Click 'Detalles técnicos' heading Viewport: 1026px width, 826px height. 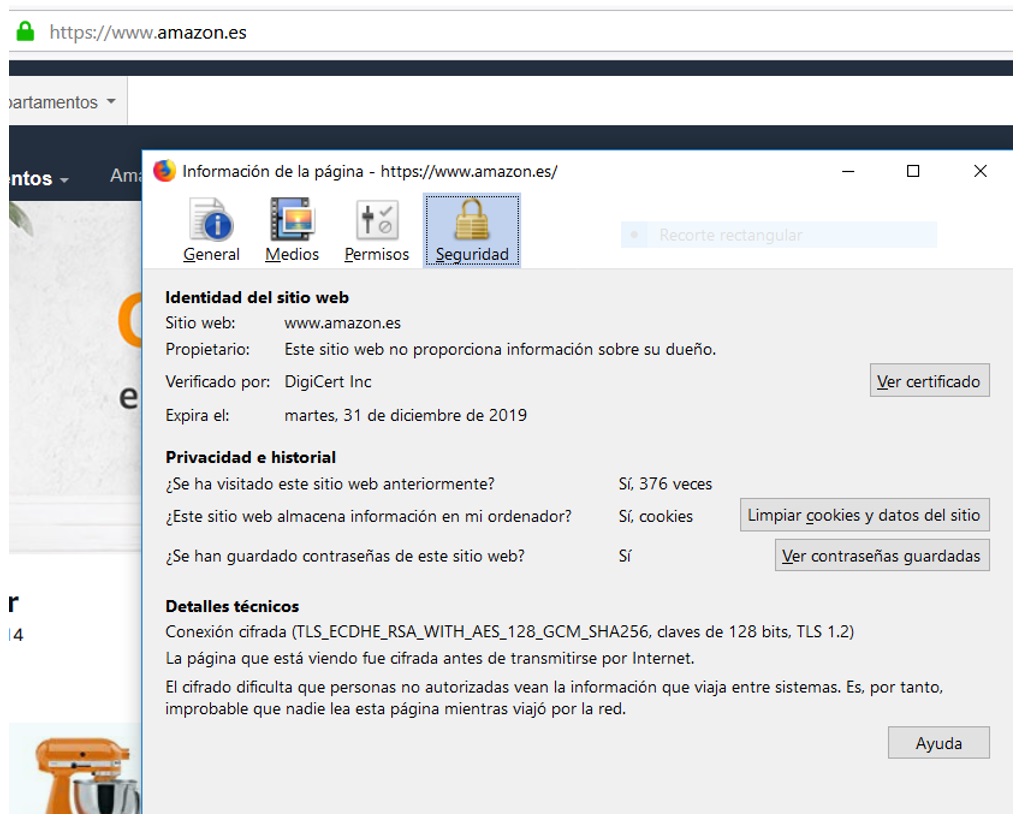click(232, 606)
